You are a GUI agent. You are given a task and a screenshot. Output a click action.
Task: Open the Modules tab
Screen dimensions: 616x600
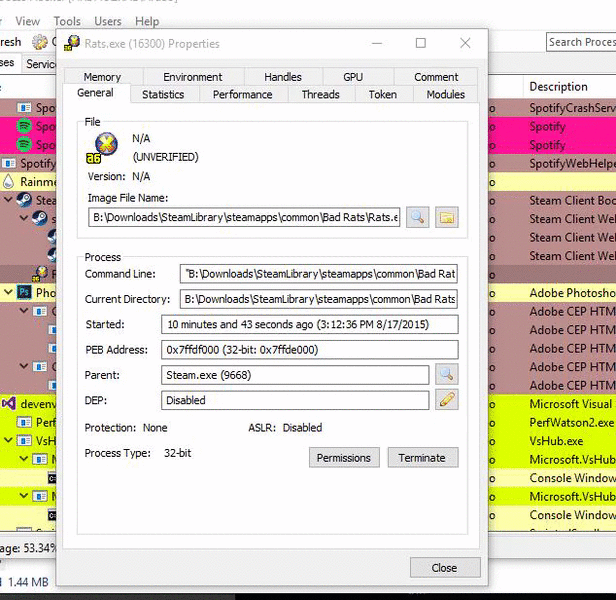[x=446, y=94]
